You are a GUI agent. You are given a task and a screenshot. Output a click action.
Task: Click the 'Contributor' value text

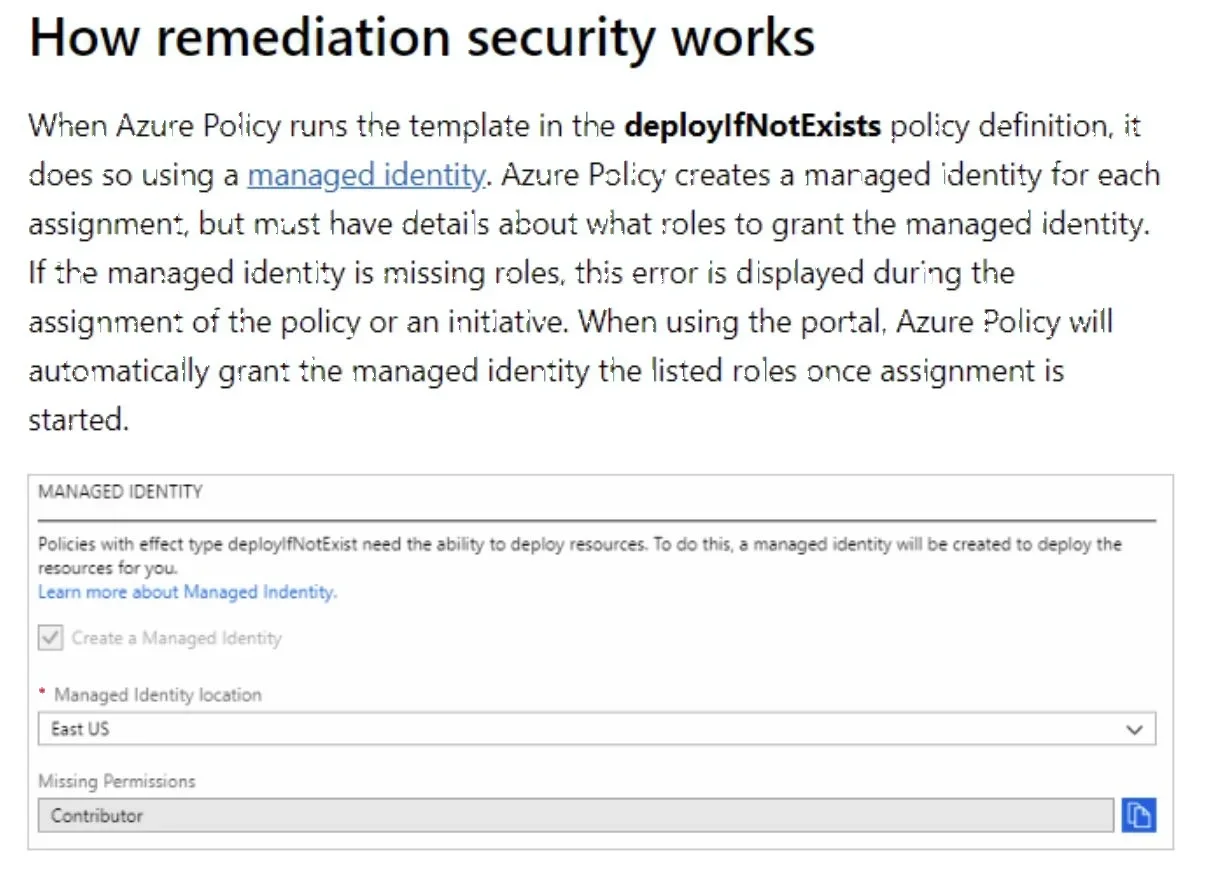(x=97, y=816)
